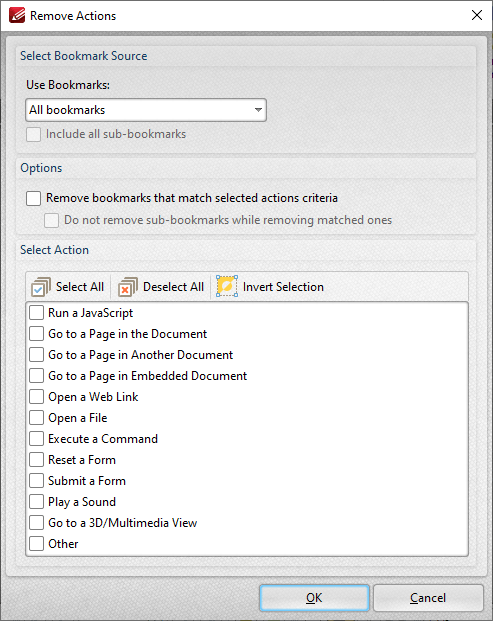Check Go to a Page in the Document
The width and height of the screenshot is (493, 621).
[36, 334]
